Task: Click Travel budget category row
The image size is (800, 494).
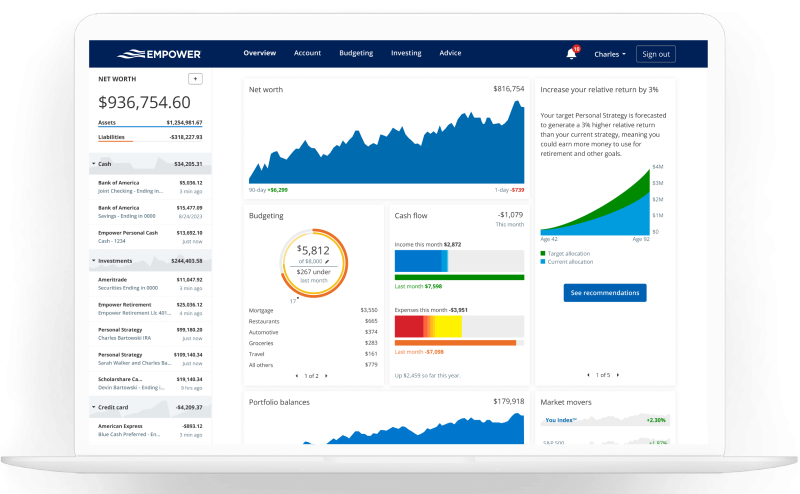Action: coord(313,354)
